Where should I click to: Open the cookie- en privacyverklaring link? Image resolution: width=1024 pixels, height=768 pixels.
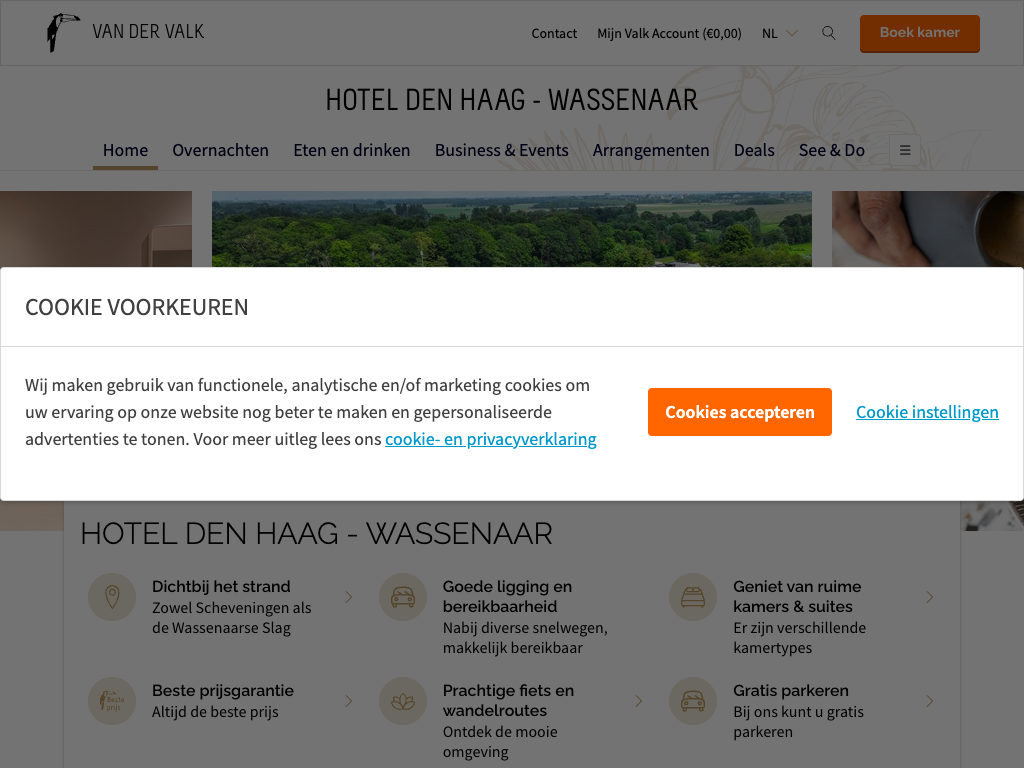tap(490, 439)
